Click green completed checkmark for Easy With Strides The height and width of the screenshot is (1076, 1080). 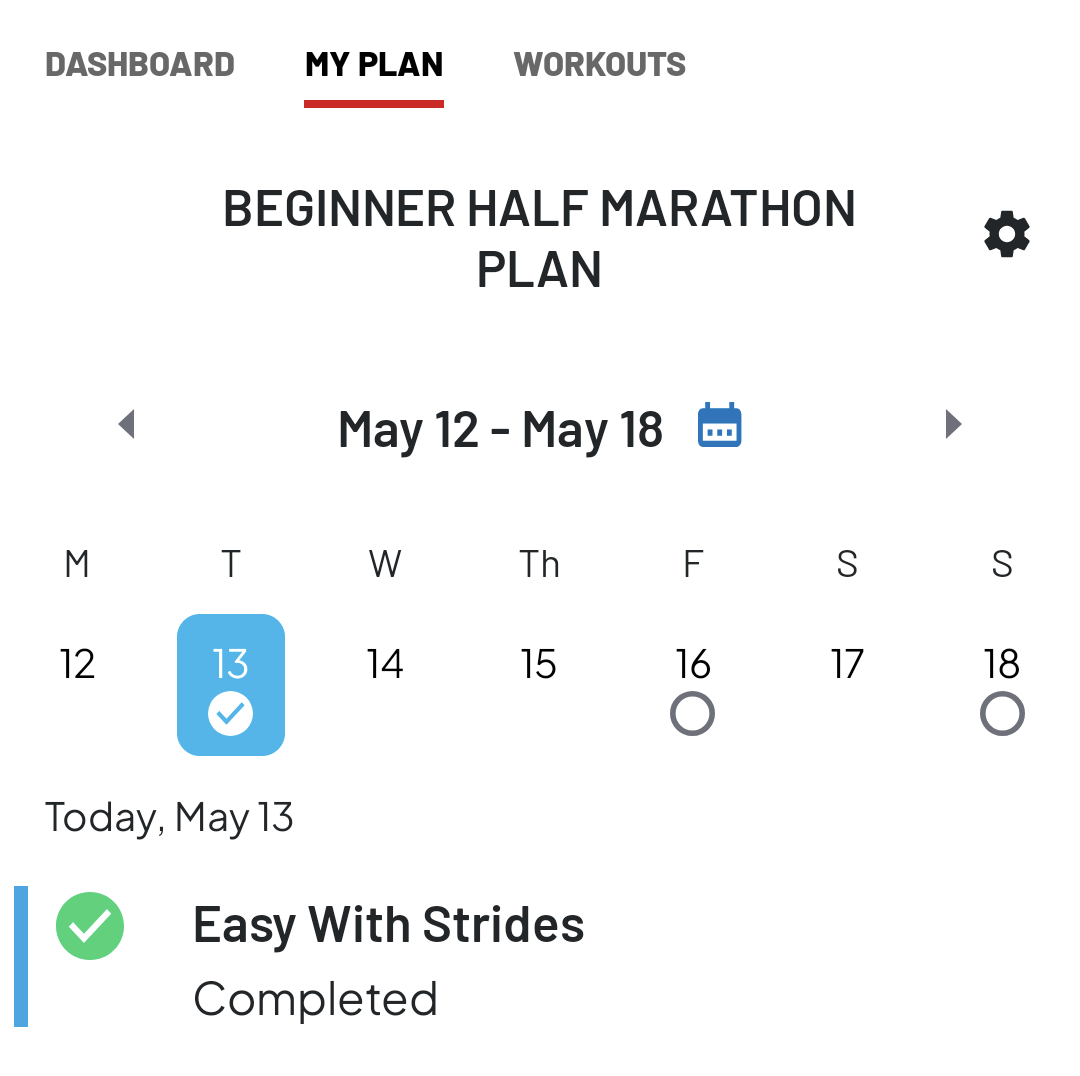pos(90,926)
